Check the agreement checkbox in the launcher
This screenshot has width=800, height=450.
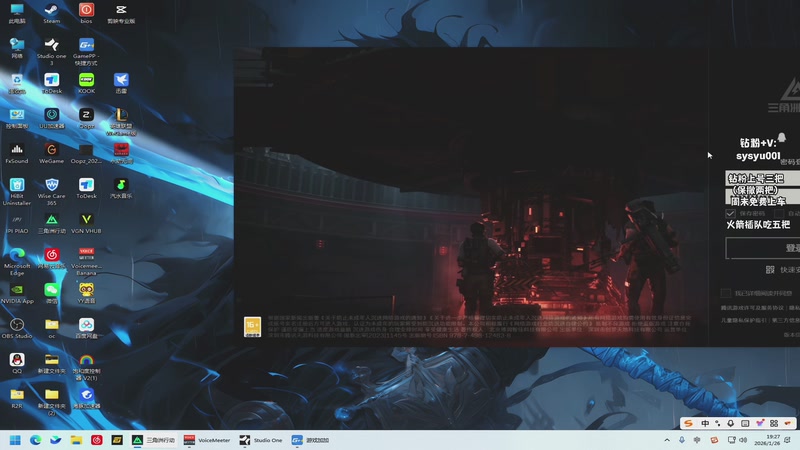click(x=726, y=293)
